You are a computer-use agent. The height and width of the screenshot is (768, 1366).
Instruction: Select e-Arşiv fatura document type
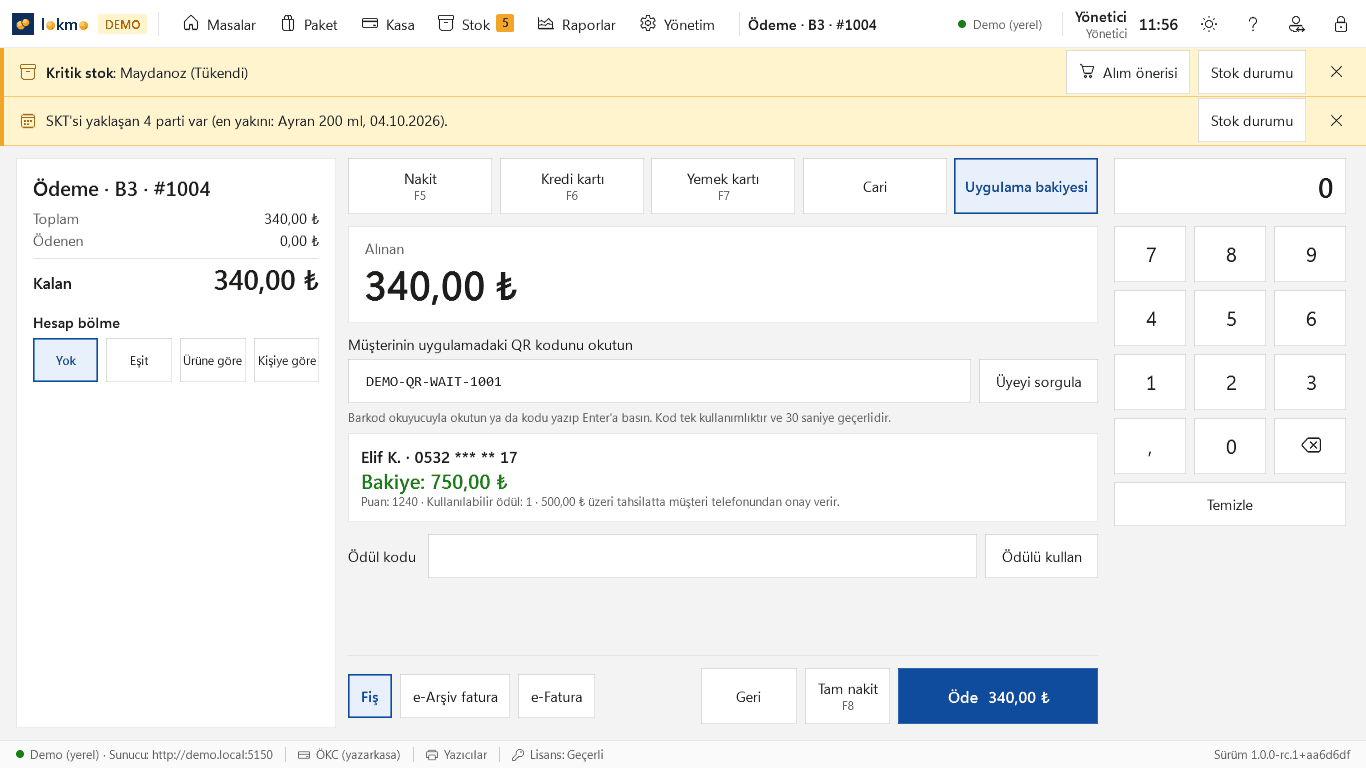pos(455,696)
